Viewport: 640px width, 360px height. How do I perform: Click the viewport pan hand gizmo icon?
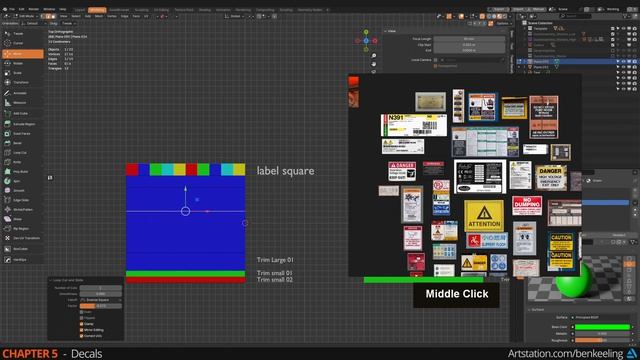point(373,64)
